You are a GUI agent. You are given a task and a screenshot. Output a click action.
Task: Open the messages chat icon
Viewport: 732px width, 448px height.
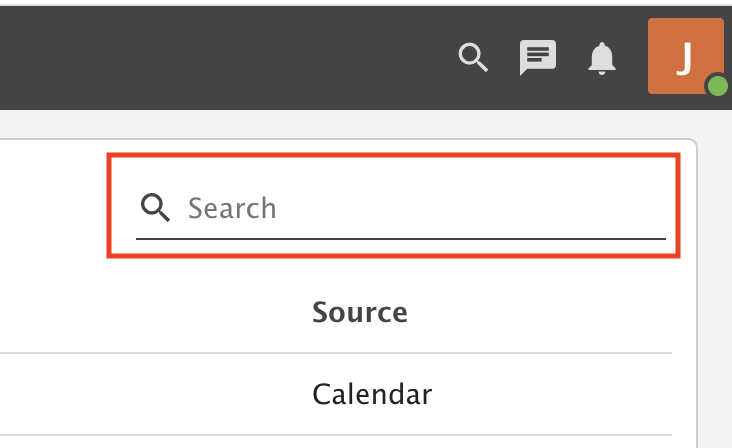click(x=538, y=57)
